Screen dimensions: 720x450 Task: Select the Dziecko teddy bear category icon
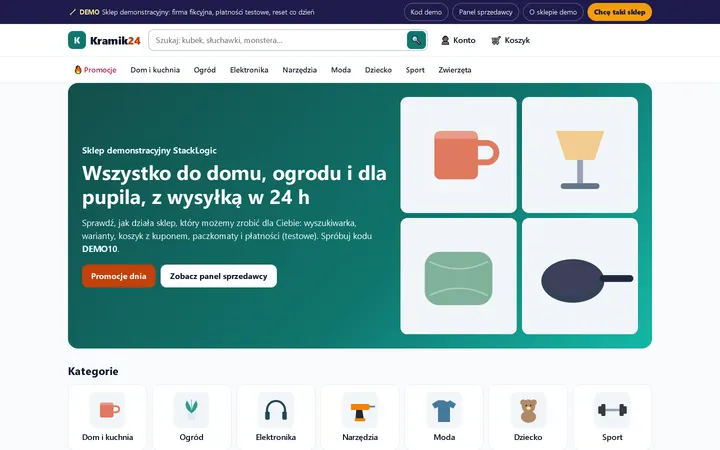point(528,410)
